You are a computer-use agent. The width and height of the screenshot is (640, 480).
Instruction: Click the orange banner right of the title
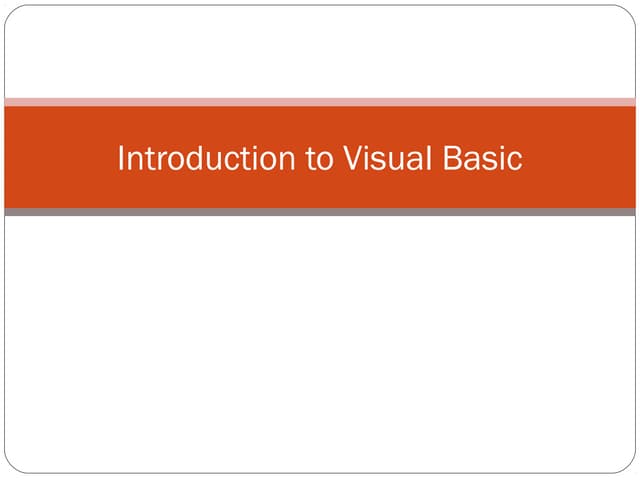[x=580, y=158]
